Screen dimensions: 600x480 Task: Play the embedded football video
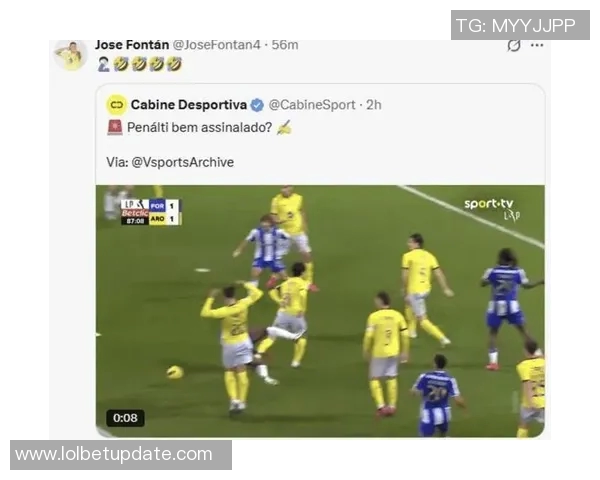click(320, 311)
